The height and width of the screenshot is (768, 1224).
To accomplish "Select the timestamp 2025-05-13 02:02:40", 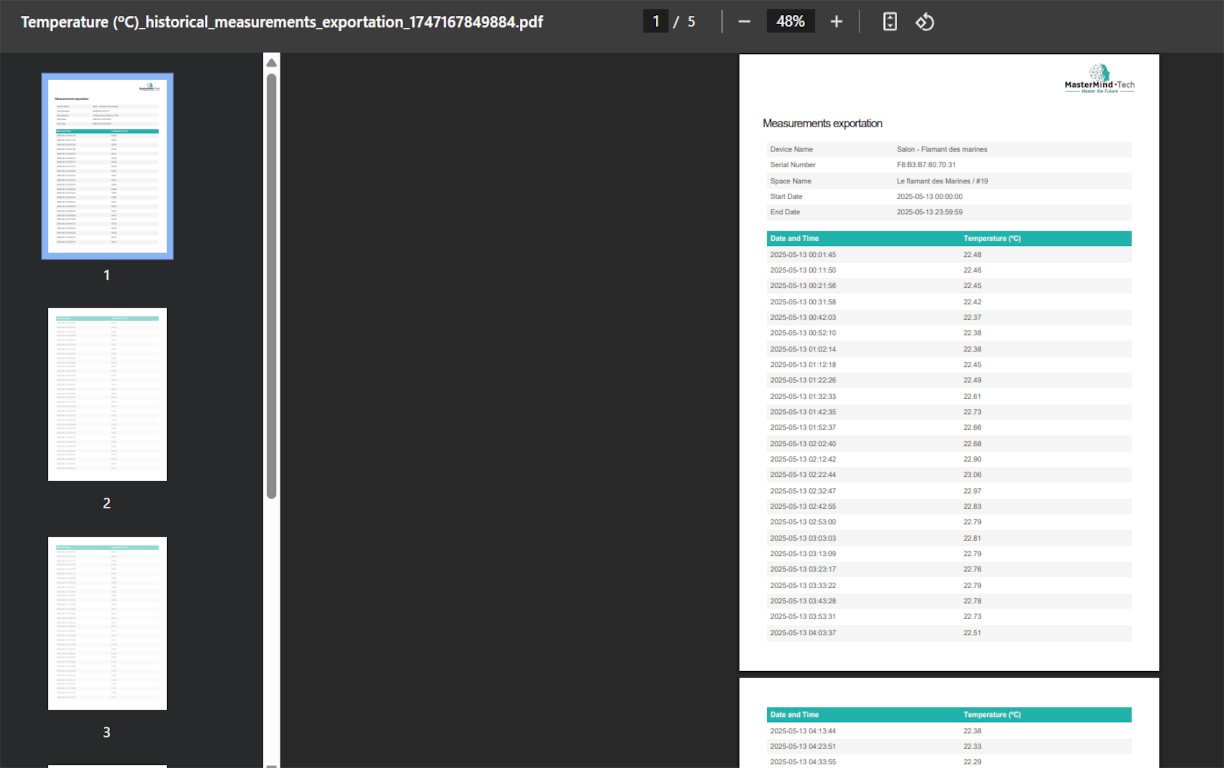I will pyautogui.click(x=803, y=443).
